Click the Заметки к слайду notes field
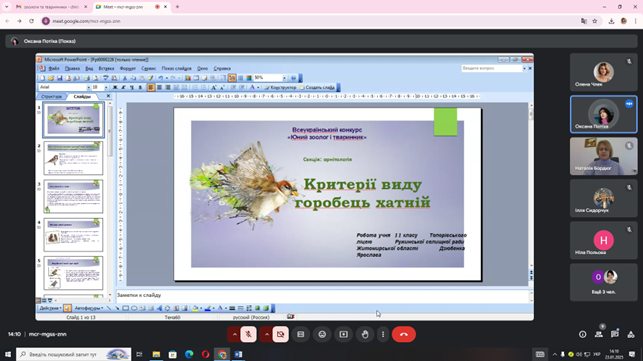Viewport: 643px width, 361px height. [x=323, y=295]
